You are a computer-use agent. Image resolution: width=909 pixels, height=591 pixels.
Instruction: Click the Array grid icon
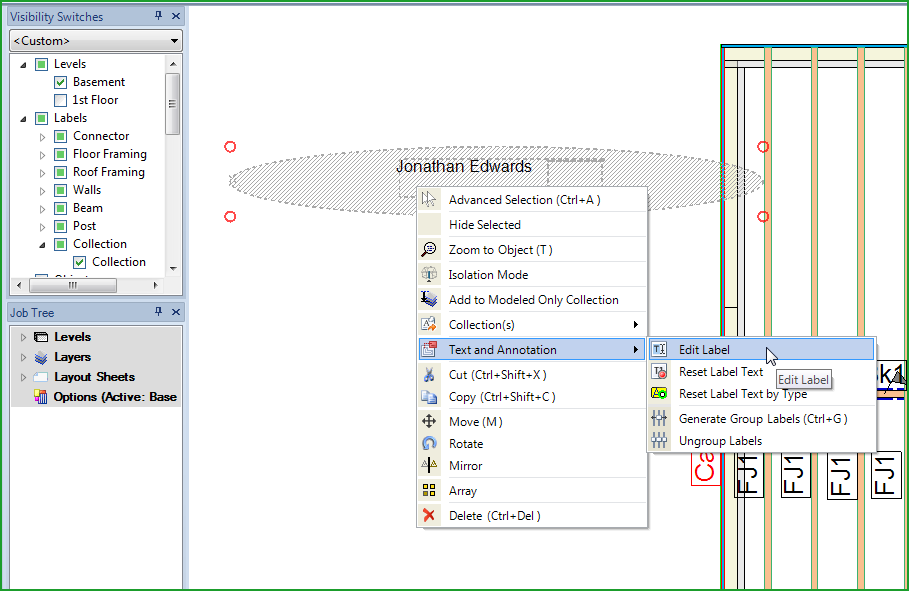coord(429,491)
